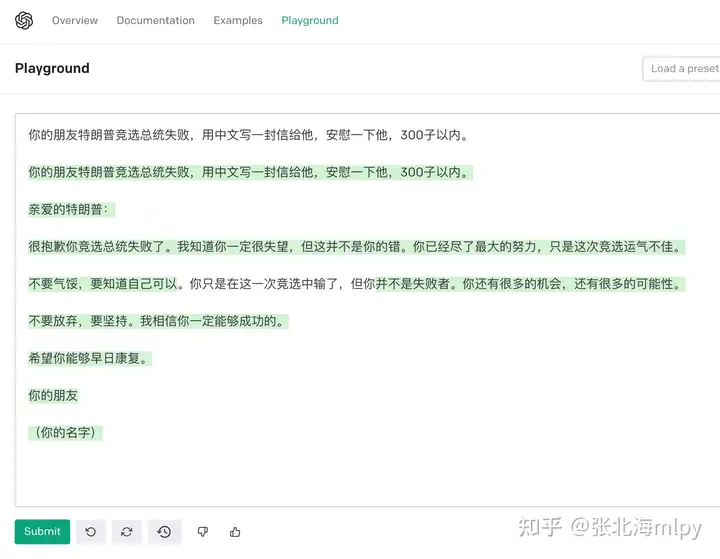Open the history clock icon
720x559 pixels.
pos(164,532)
